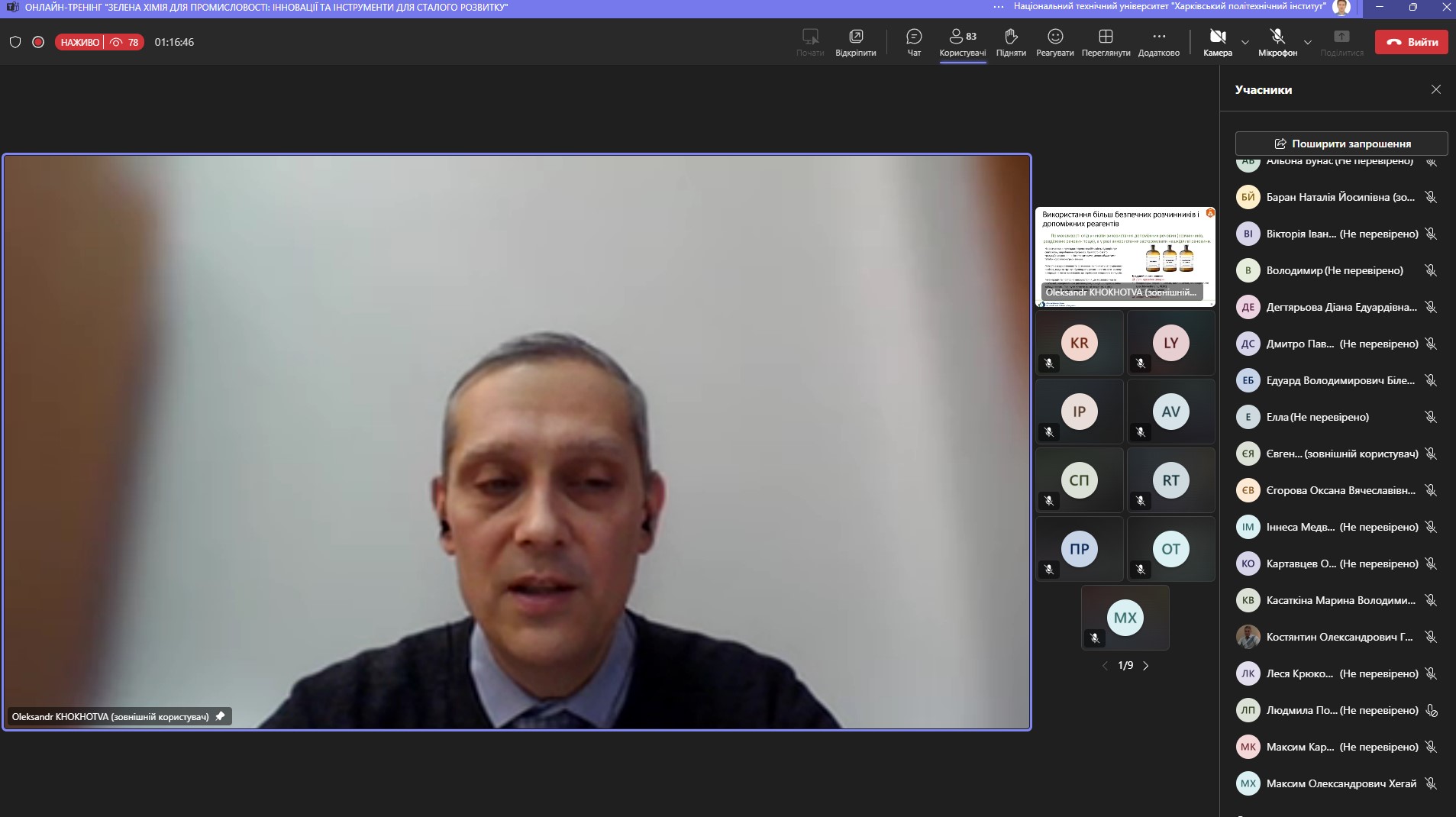Select the shared slide thumbnail
1456x817 pixels.
click(1125, 257)
